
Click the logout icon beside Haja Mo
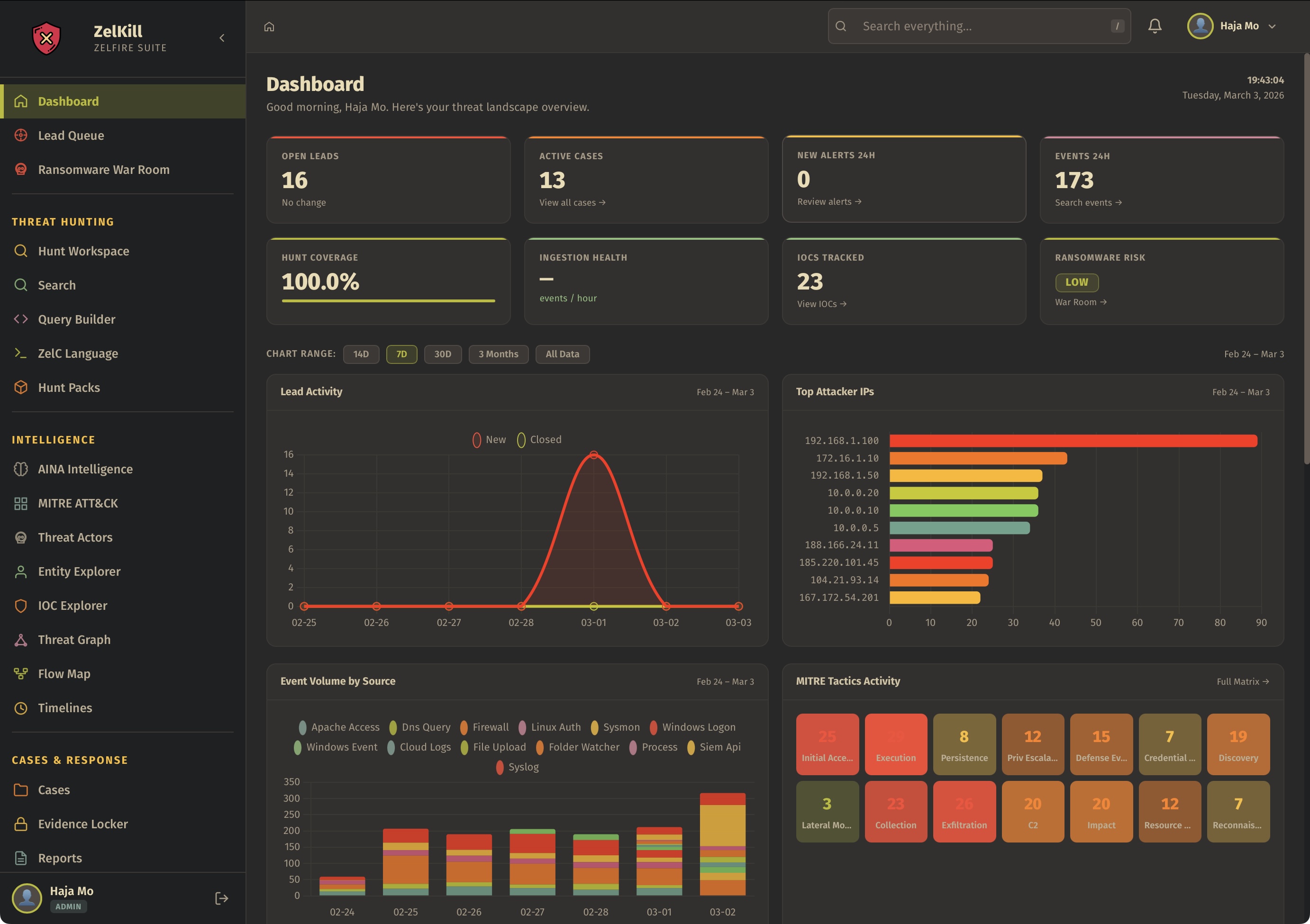[221, 898]
